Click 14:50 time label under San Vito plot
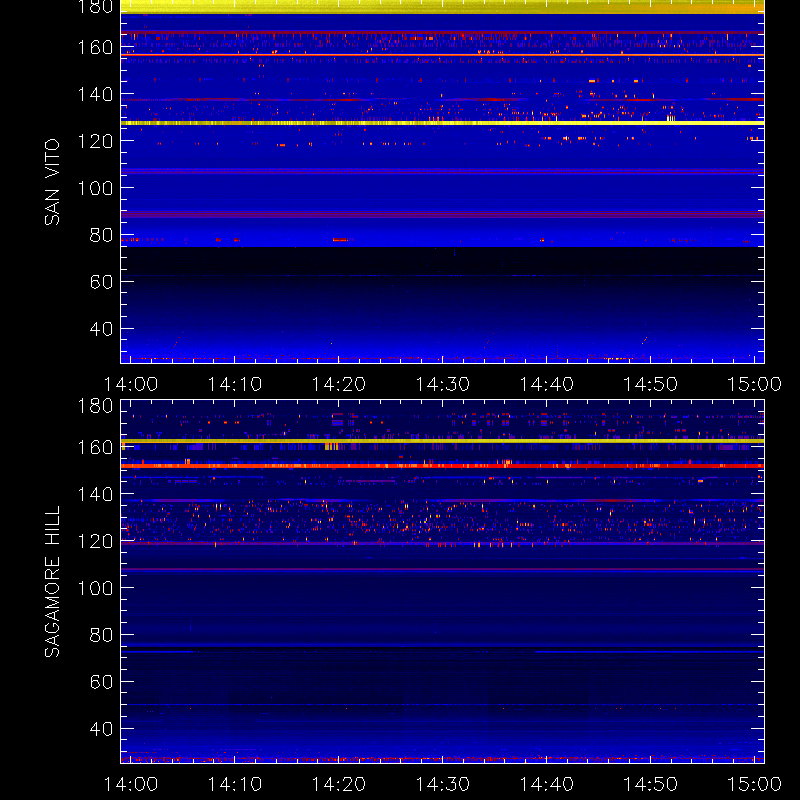Image resolution: width=800 pixels, height=800 pixels. [651, 384]
